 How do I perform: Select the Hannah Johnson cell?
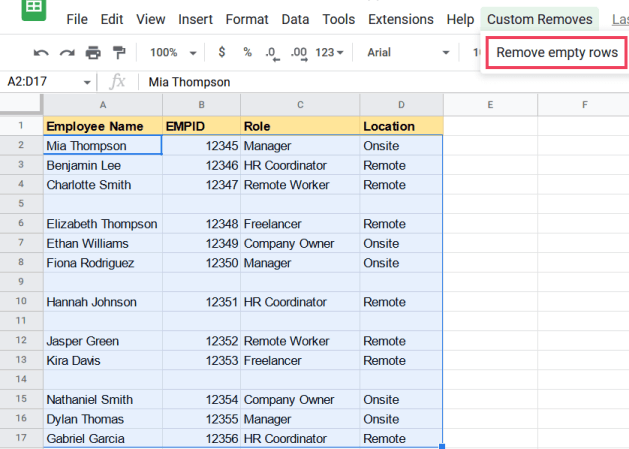tap(103, 302)
